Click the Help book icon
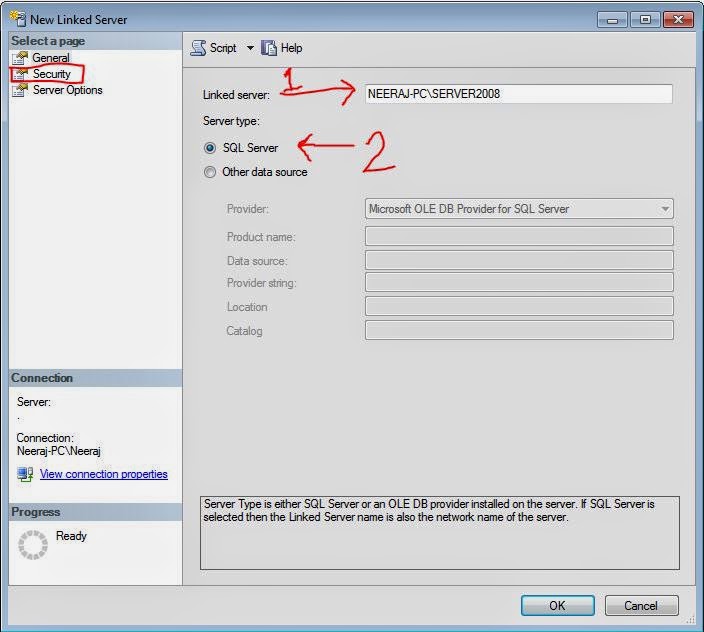This screenshot has width=704, height=632. pos(269,48)
